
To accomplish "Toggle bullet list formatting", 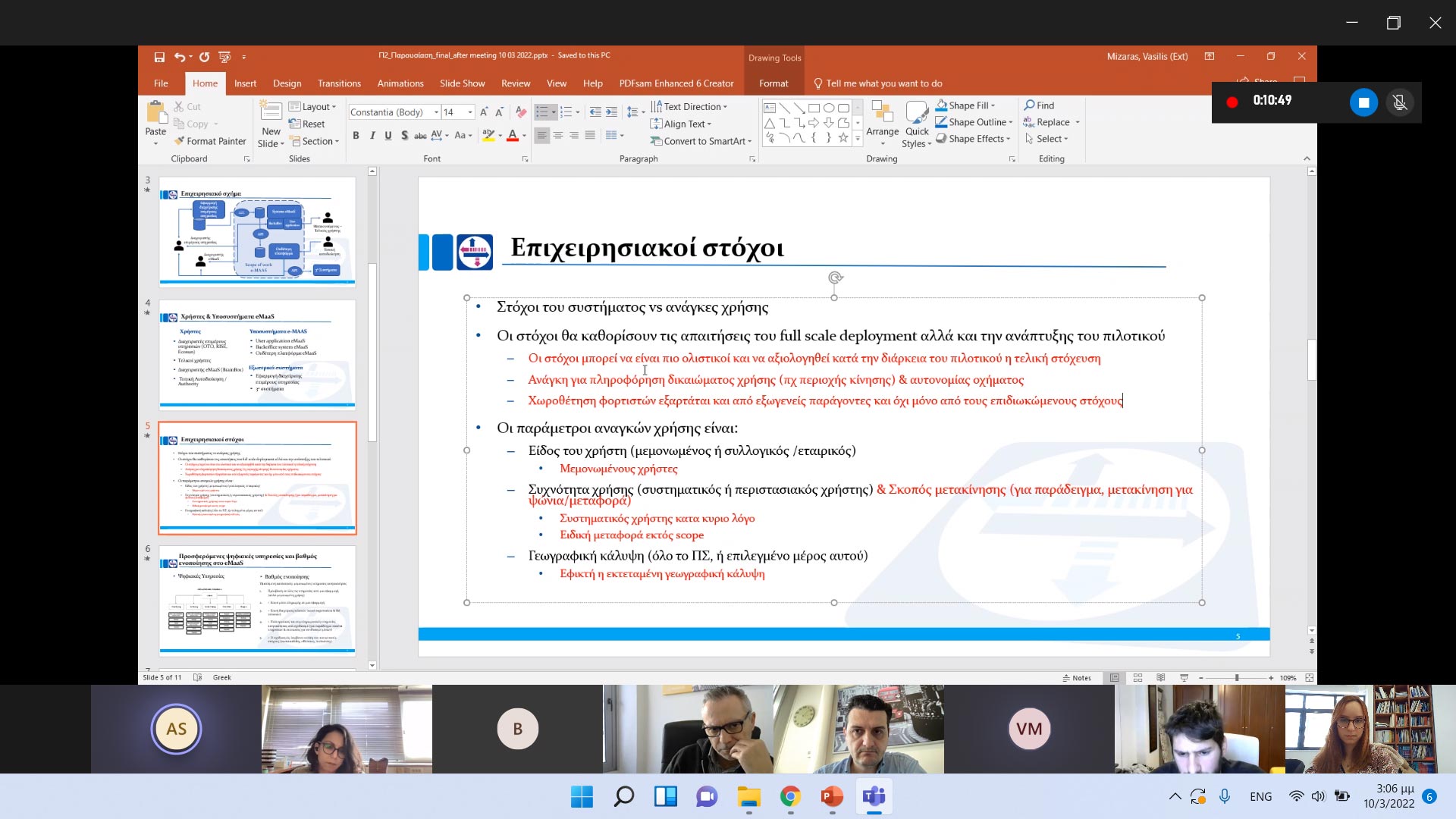I will click(541, 112).
